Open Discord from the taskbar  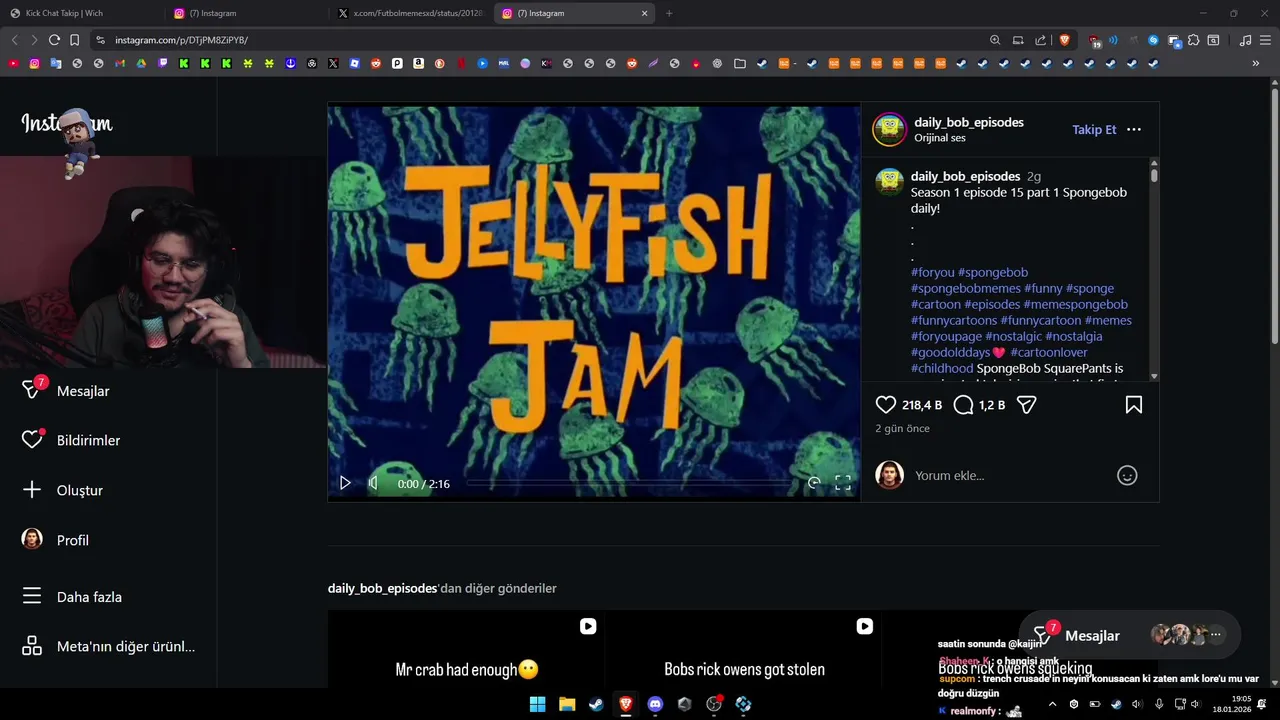655,704
